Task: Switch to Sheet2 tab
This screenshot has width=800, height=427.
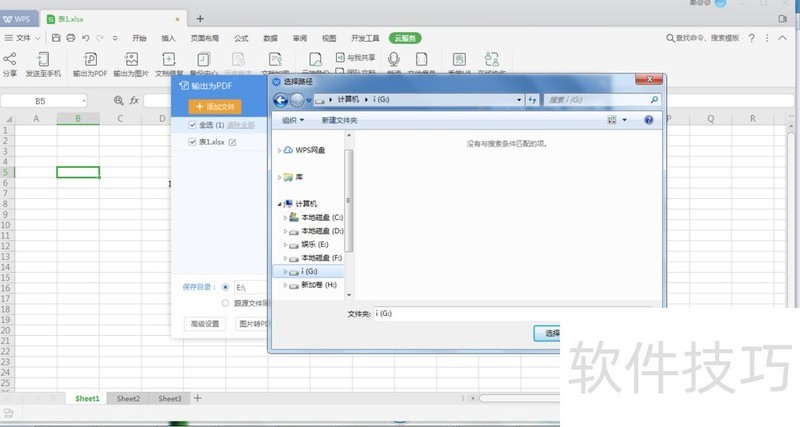Action: [128, 398]
